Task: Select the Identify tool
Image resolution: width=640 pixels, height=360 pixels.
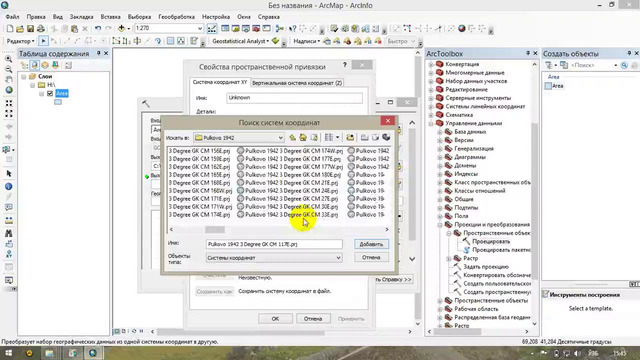Action: 9,187
